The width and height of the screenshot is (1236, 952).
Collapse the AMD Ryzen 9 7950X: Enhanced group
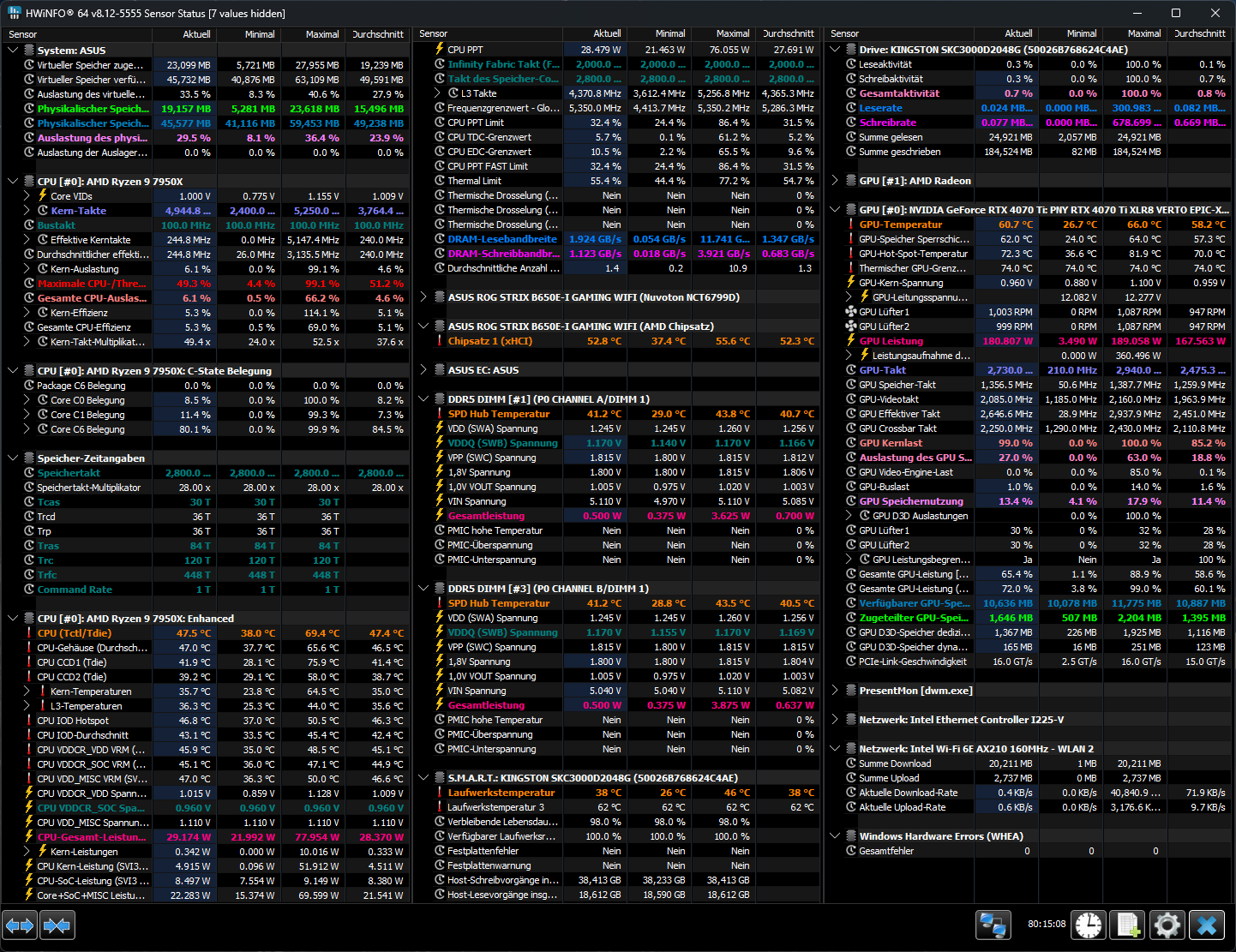click(13, 619)
